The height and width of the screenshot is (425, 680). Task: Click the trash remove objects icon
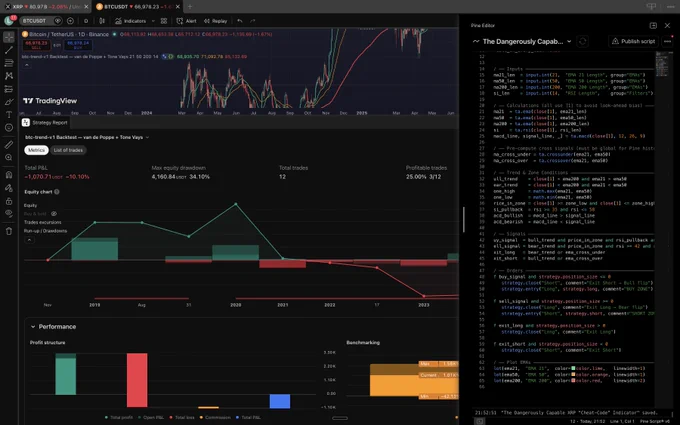pyautogui.click(x=9, y=231)
